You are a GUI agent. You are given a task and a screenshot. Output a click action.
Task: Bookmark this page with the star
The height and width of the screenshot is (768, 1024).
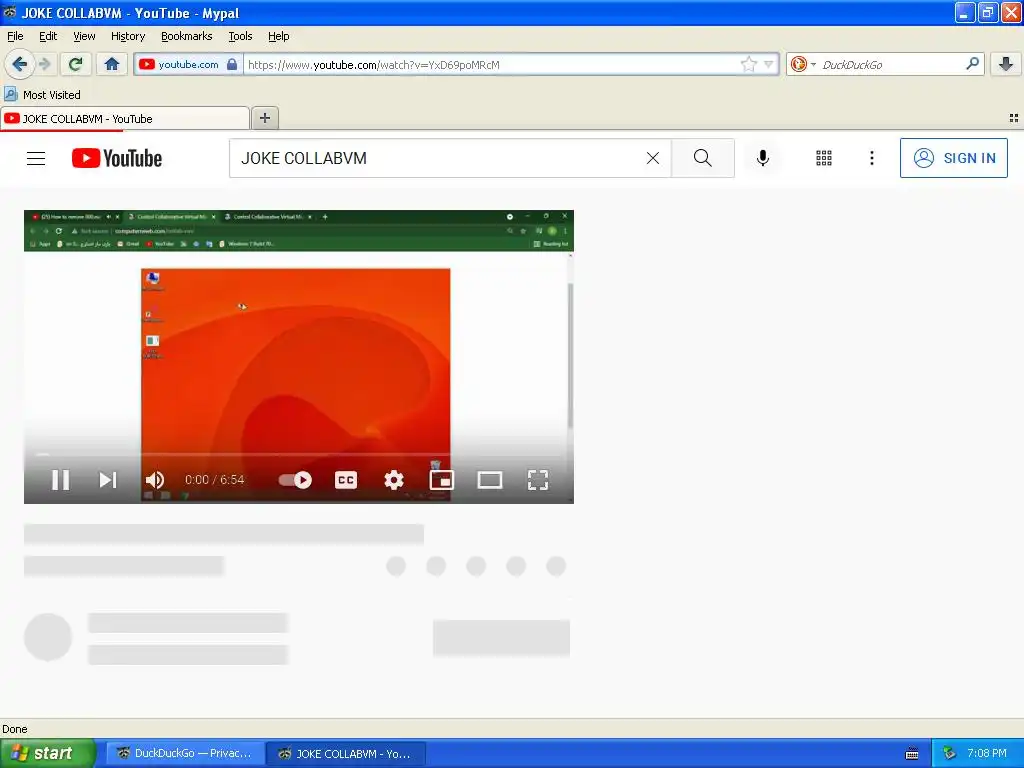[x=748, y=64]
